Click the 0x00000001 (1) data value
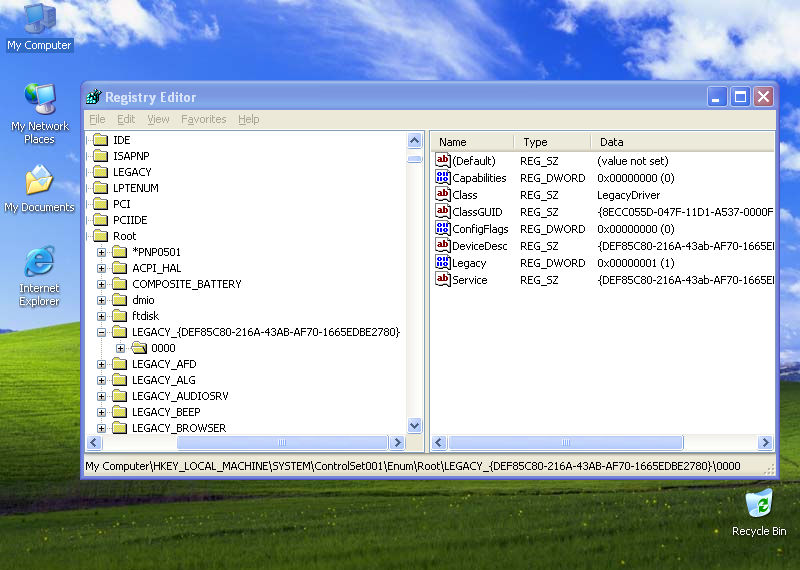The width and height of the screenshot is (800, 570). pos(636,263)
